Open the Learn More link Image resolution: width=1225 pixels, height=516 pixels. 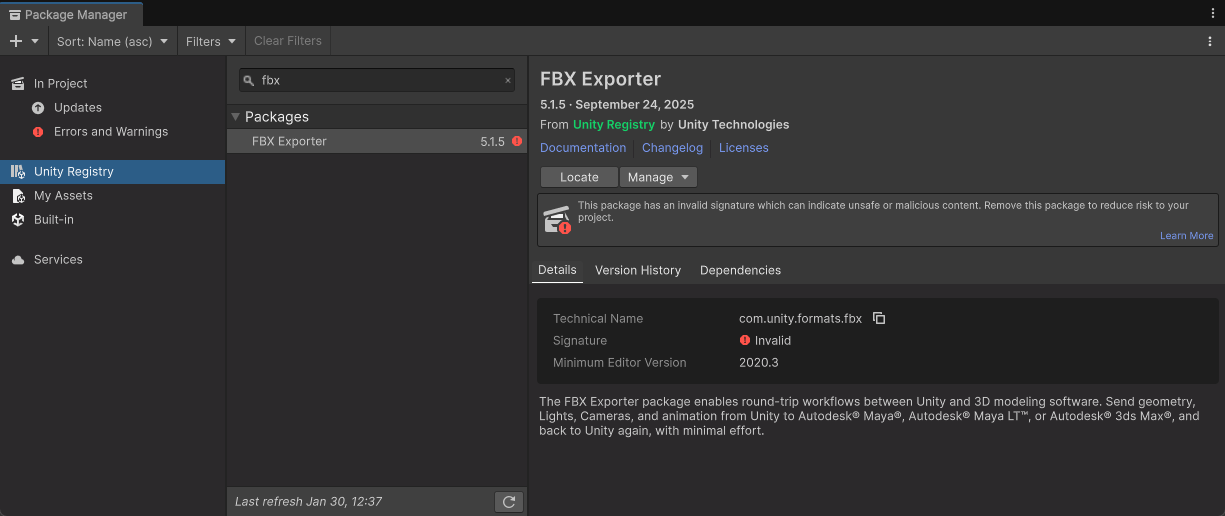coord(1186,236)
